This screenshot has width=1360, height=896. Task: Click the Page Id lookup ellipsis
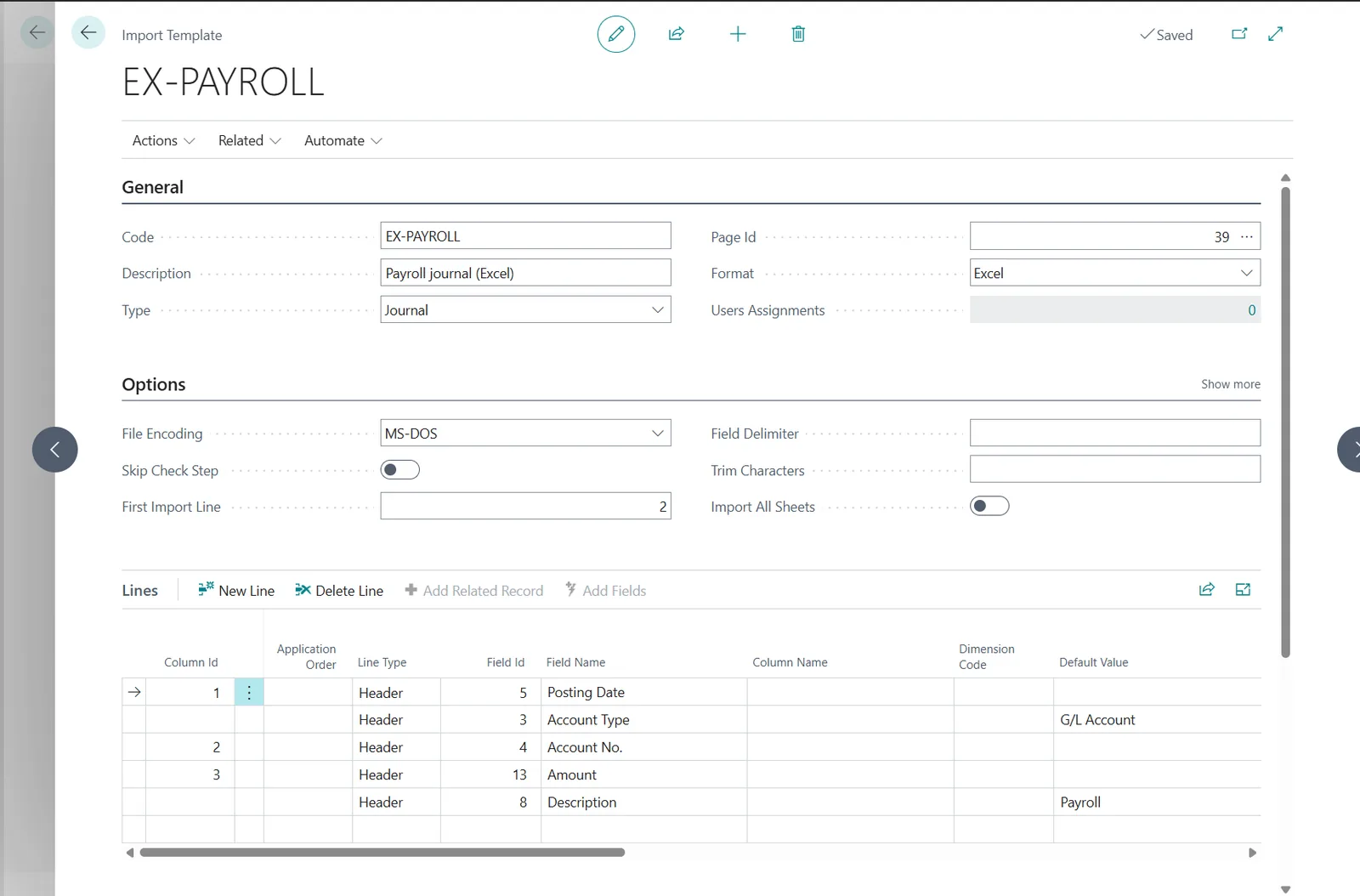[1247, 237]
